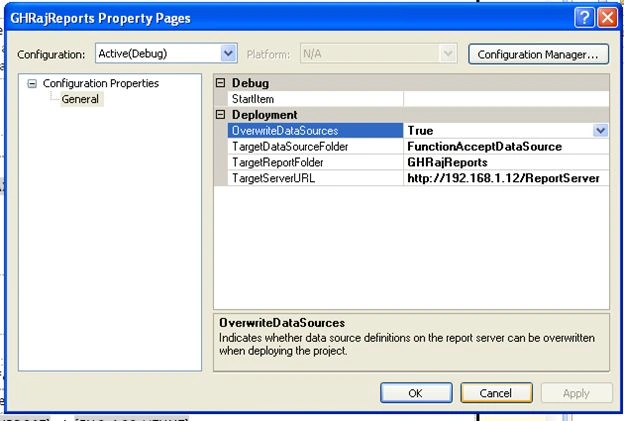
Task: Select the TargetReportFolder property
Action: (316, 162)
